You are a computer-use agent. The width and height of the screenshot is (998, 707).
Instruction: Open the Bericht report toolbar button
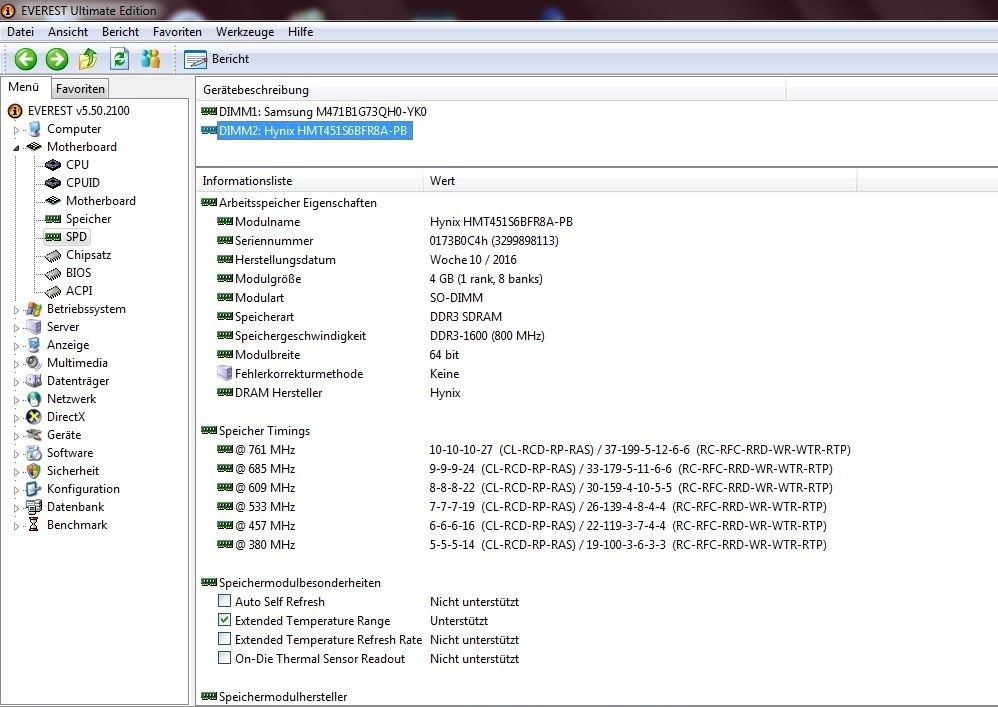coord(217,59)
